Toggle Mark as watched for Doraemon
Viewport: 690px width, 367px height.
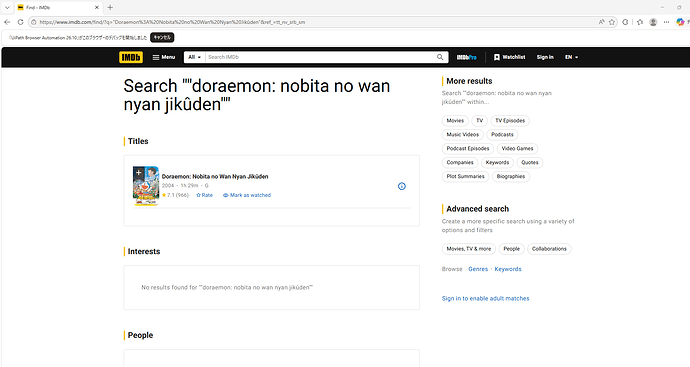click(247, 195)
